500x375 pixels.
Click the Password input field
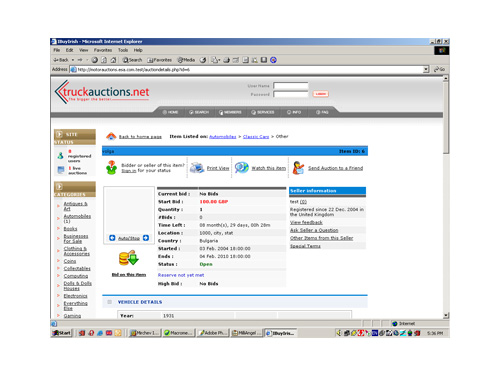click(x=291, y=94)
